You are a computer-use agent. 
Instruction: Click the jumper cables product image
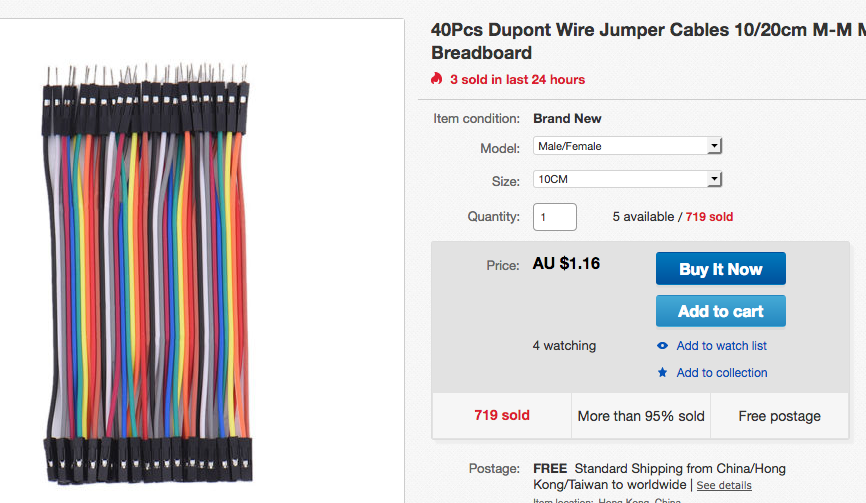(147, 274)
